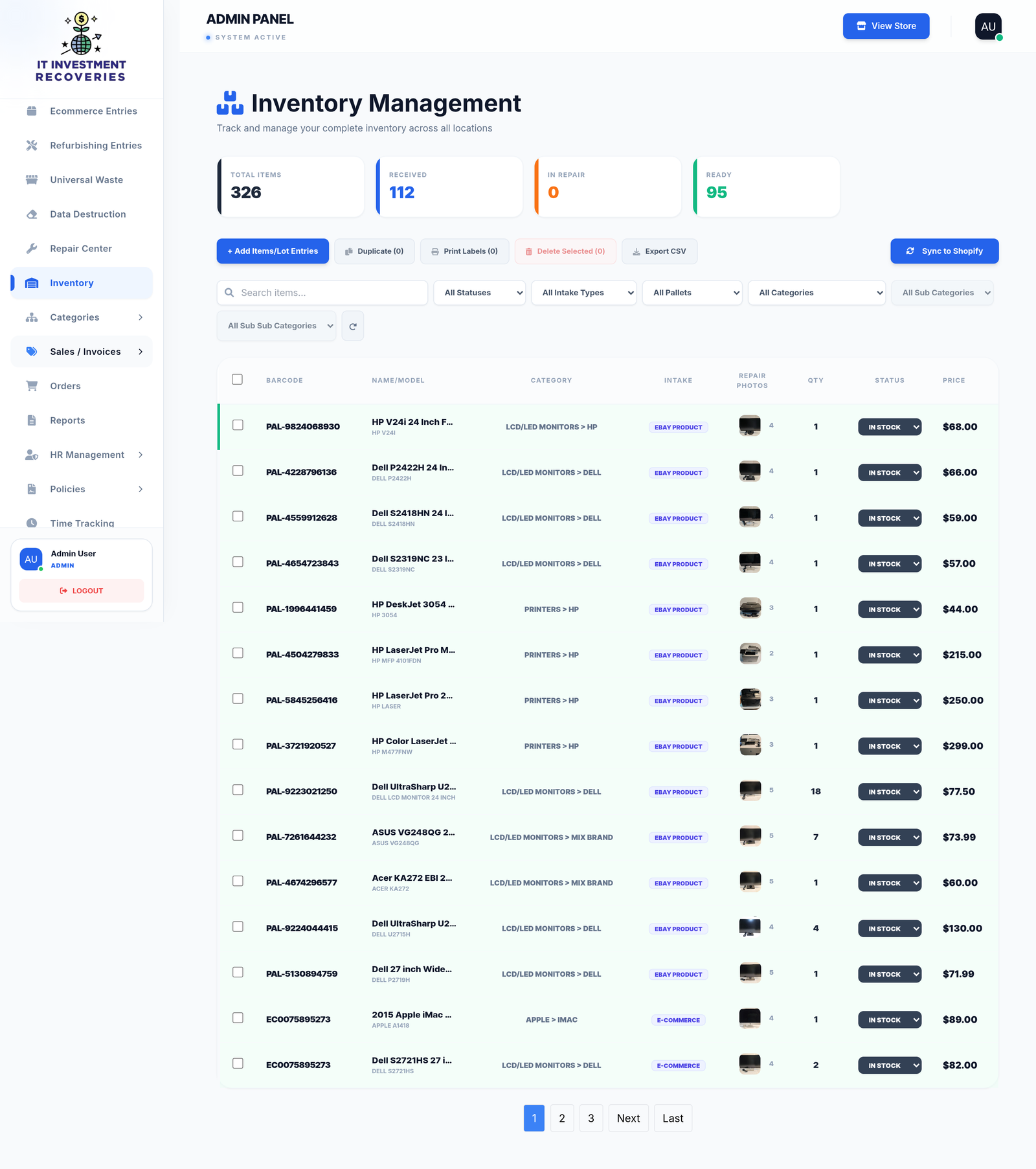Screen dimensions: 1036x1169
Task: Open photo thumbnail for HP V24i row
Action: (x=750, y=426)
